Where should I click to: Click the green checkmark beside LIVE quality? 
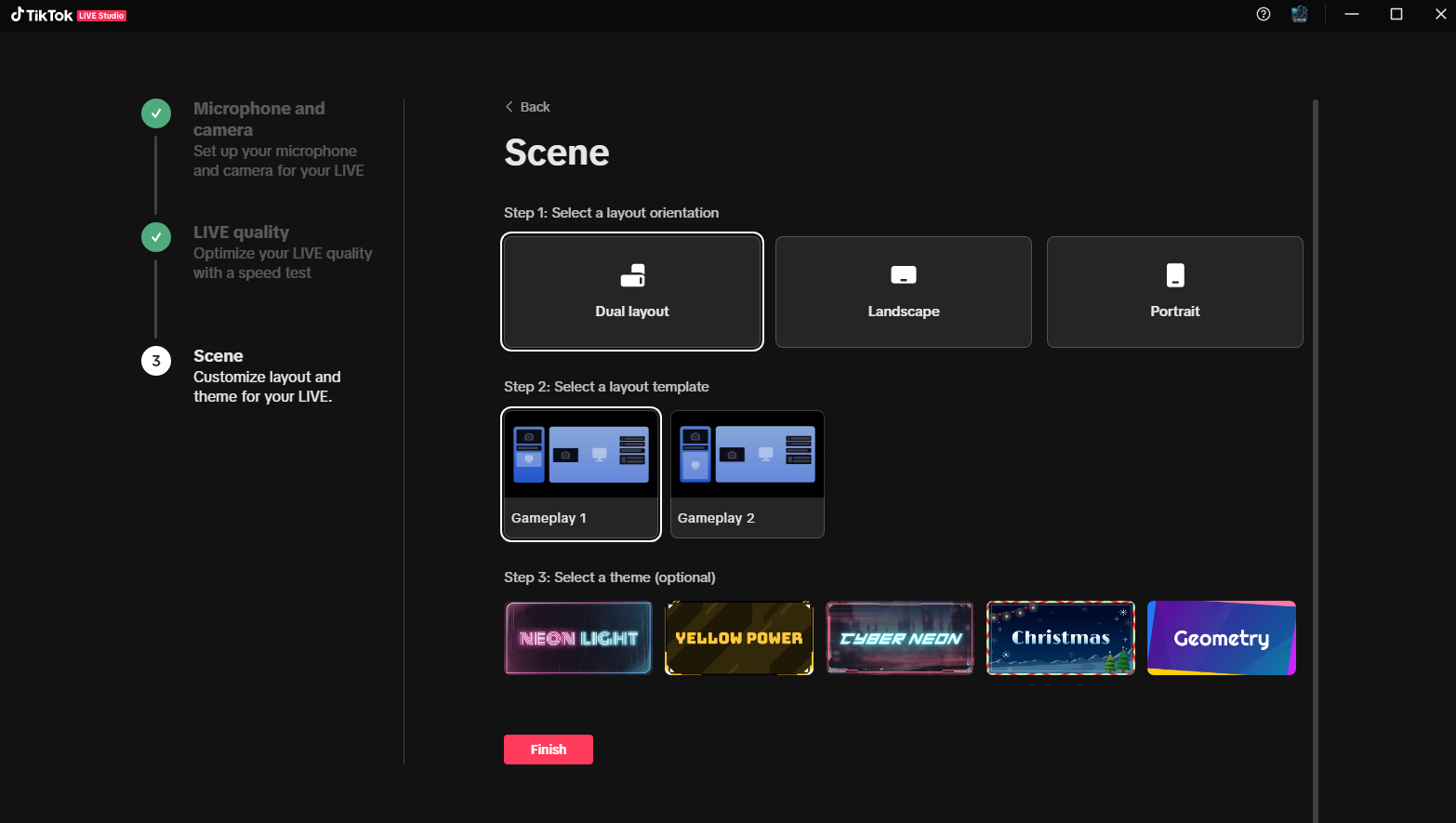click(x=156, y=237)
